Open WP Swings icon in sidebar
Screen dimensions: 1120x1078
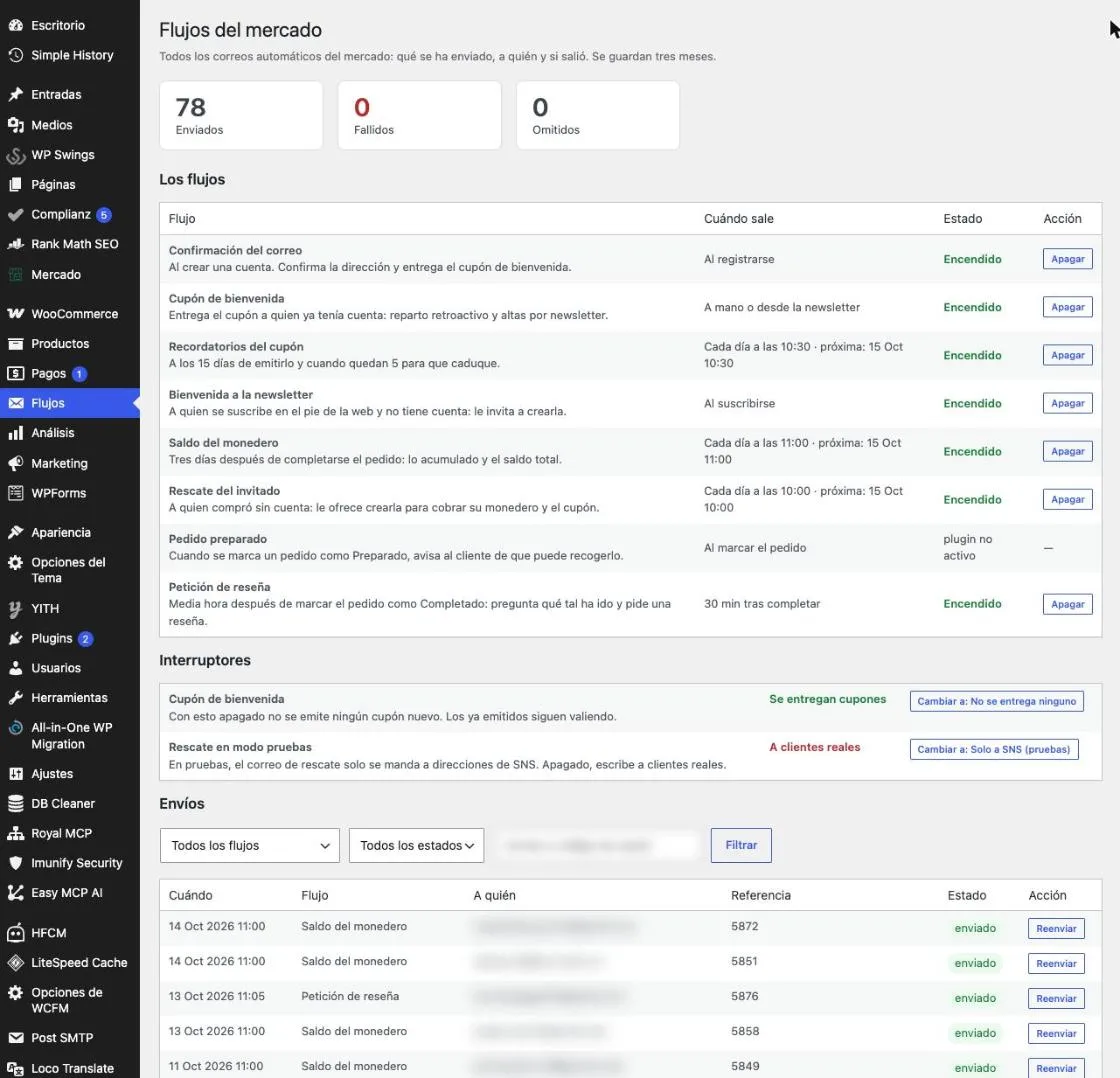(16, 155)
